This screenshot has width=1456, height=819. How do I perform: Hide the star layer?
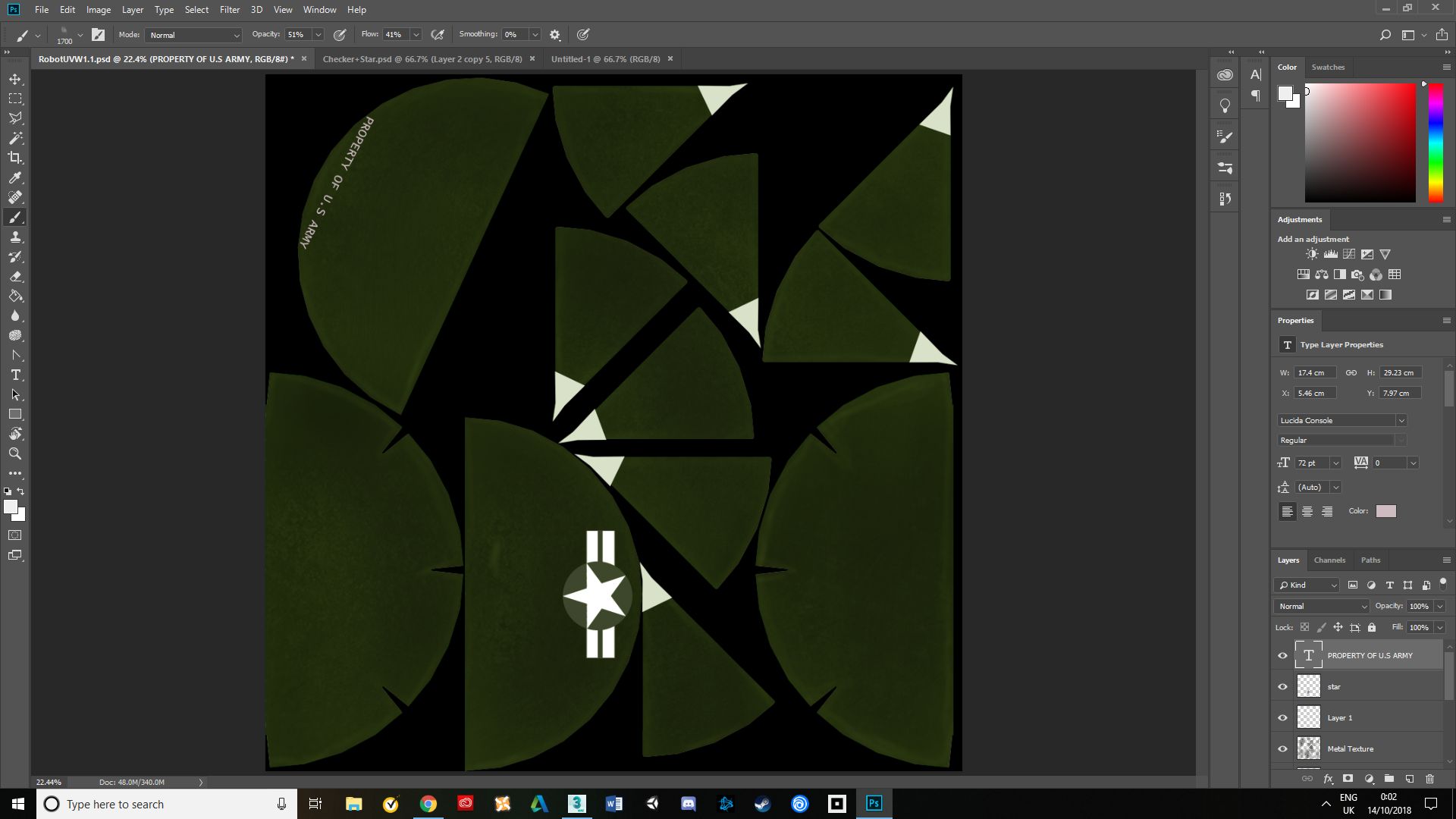(x=1282, y=686)
